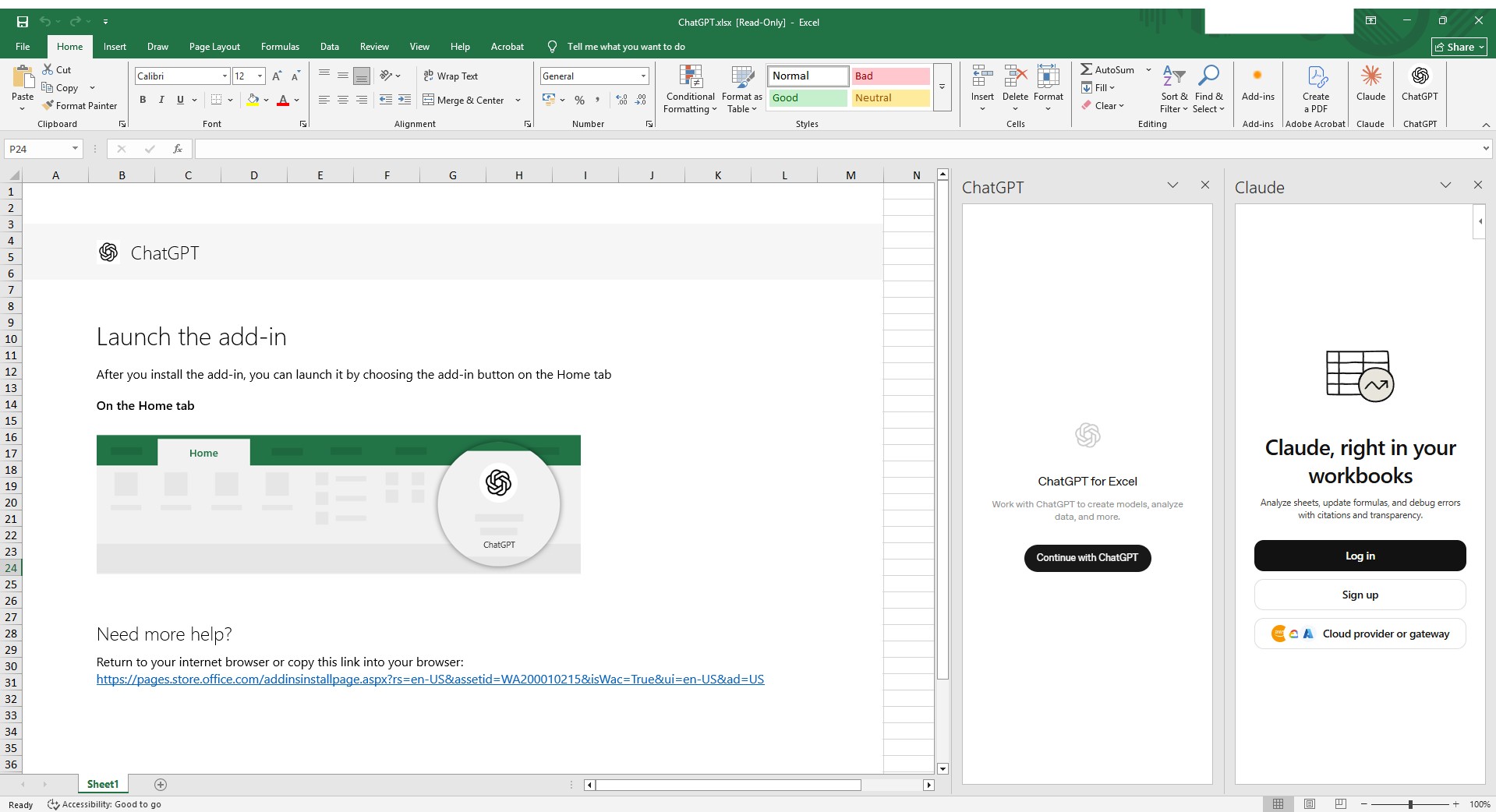Launch Claude add-in from ribbon
The height and width of the screenshot is (812, 1496).
click(1370, 84)
